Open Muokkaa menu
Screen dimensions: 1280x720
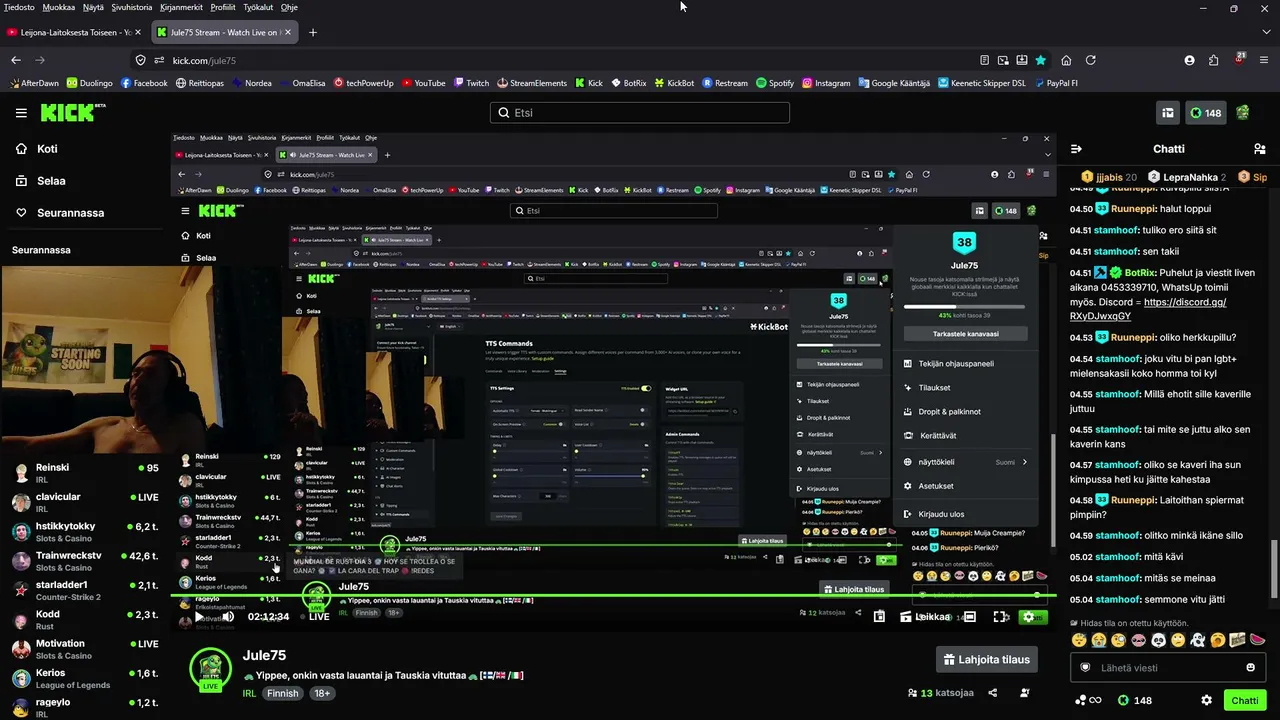pyautogui.click(x=58, y=7)
